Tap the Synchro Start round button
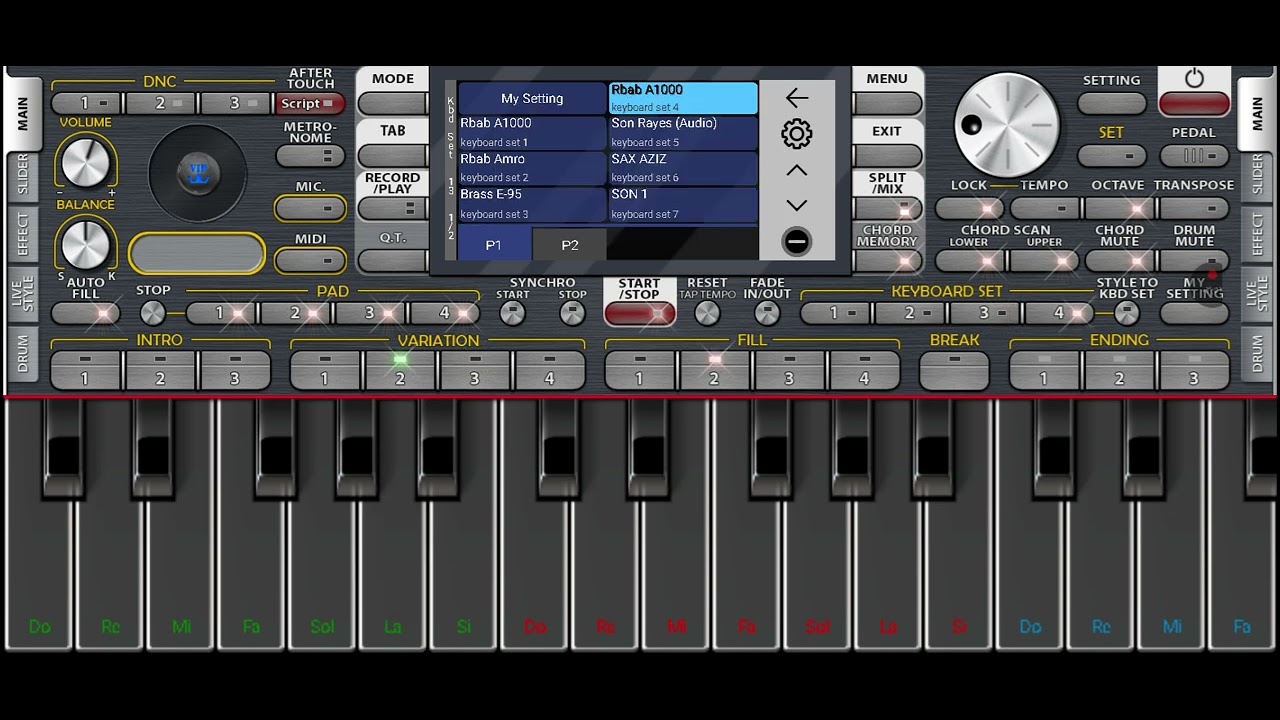This screenshot has height=720, width=1280. [512, 313]
